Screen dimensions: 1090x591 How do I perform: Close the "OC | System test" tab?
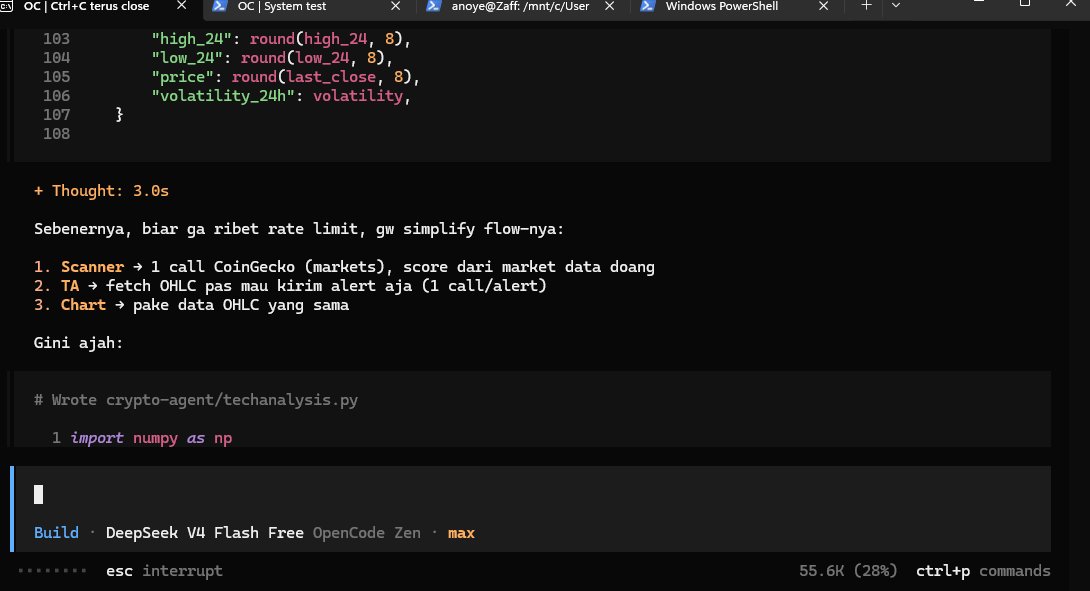(x=396, y=6)
